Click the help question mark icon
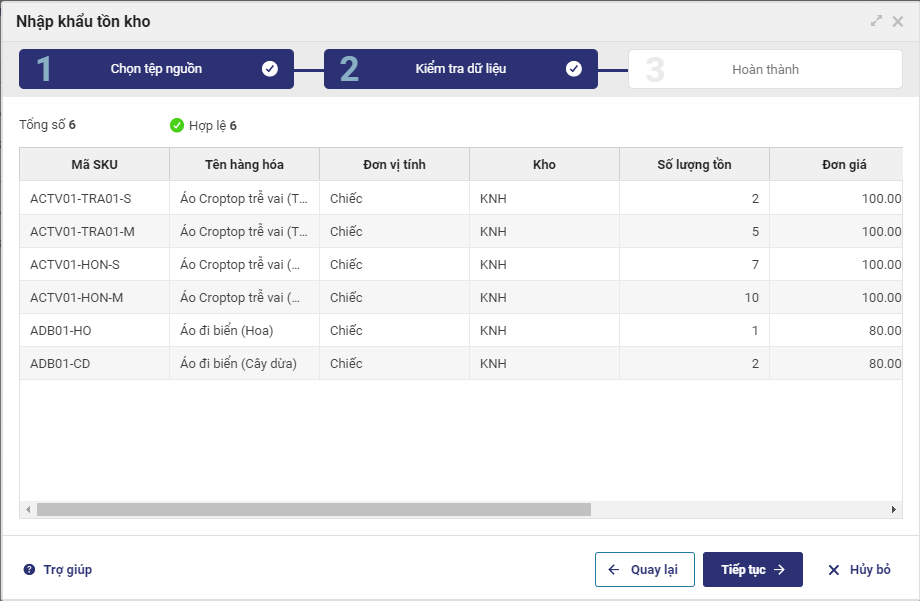The width and height of the screenshot is (920, 601). pyautogui.click(x=29, y=569)
